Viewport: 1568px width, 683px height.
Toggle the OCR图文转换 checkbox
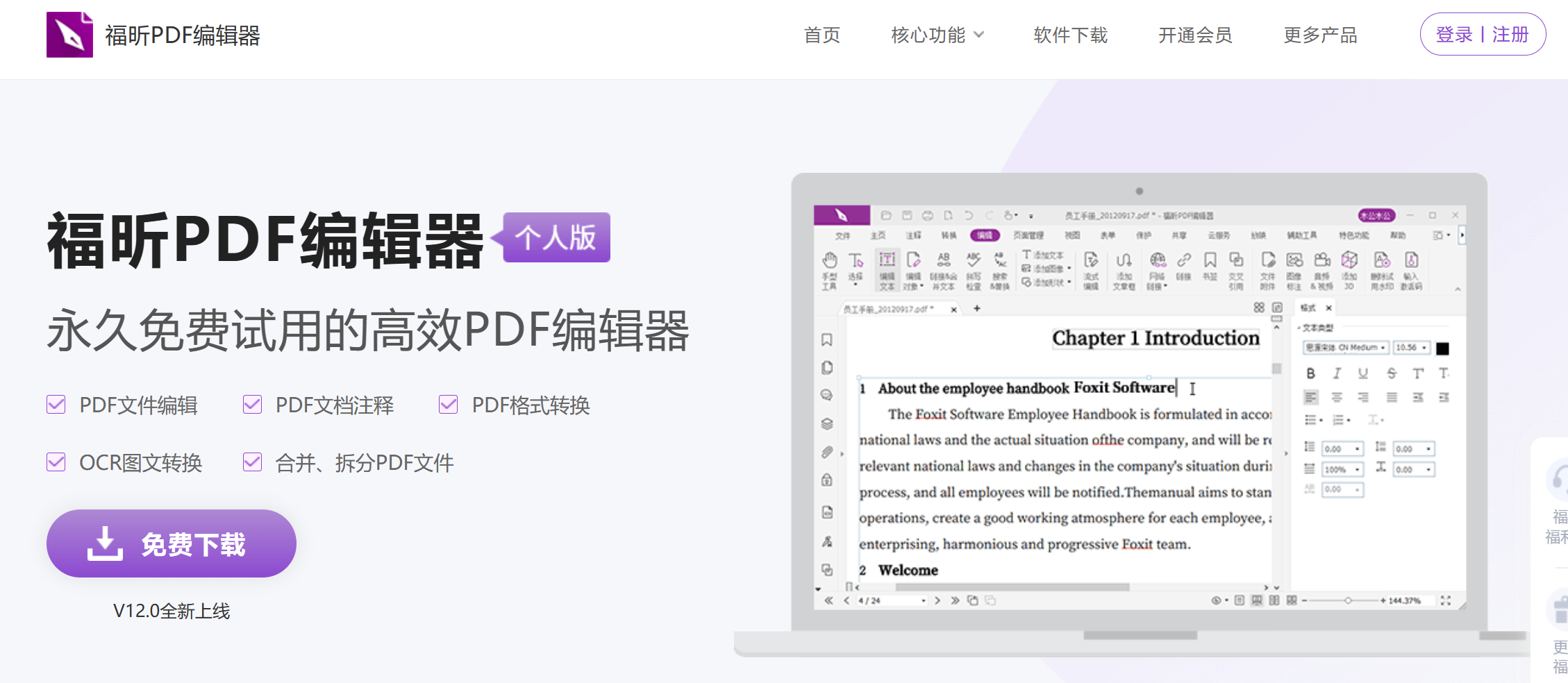click(56, 462)
